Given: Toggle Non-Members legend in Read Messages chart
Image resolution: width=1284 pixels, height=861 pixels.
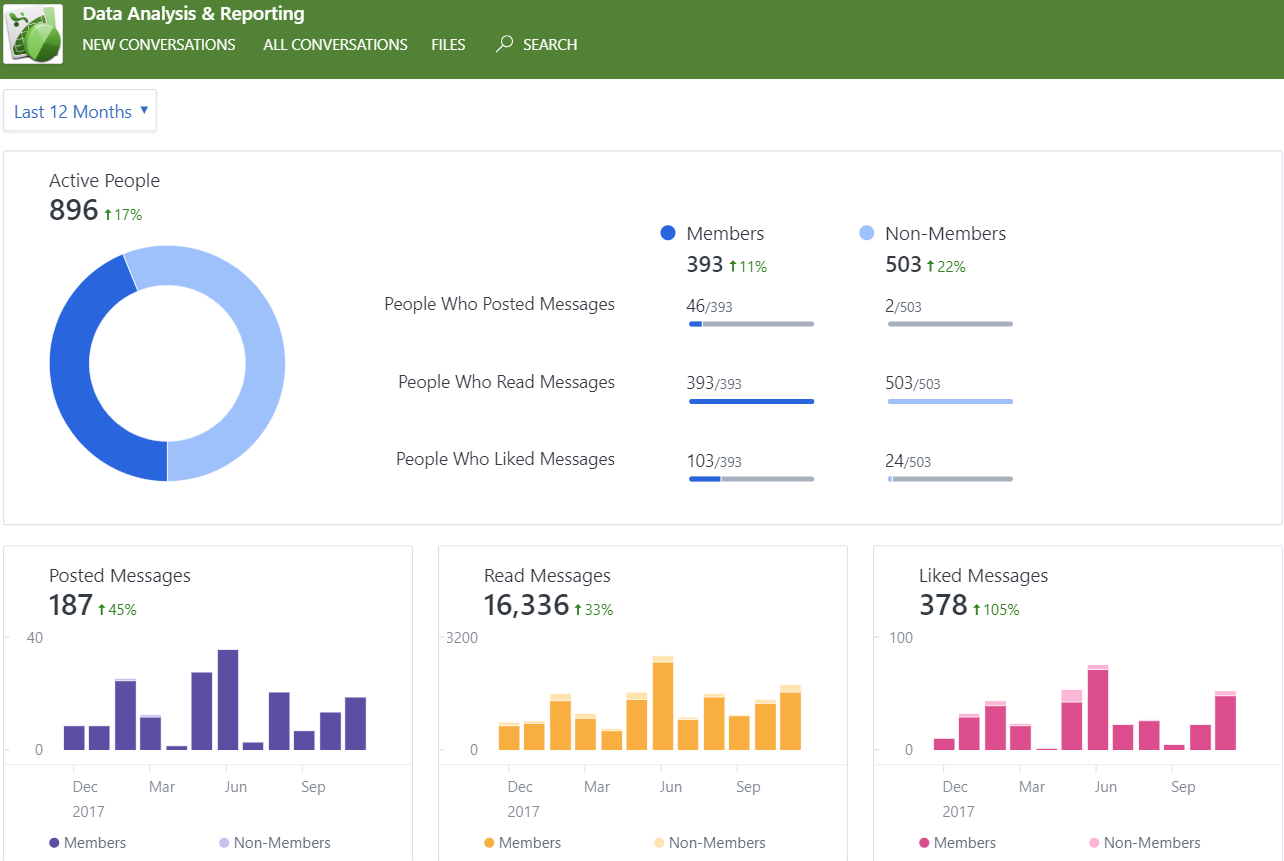Looking at the screenshot, I should (708, 843).
